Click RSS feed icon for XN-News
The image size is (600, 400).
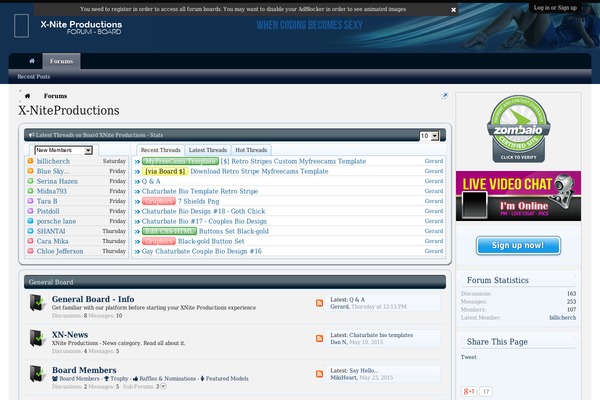pyautogui.click(x=320, y=338)
